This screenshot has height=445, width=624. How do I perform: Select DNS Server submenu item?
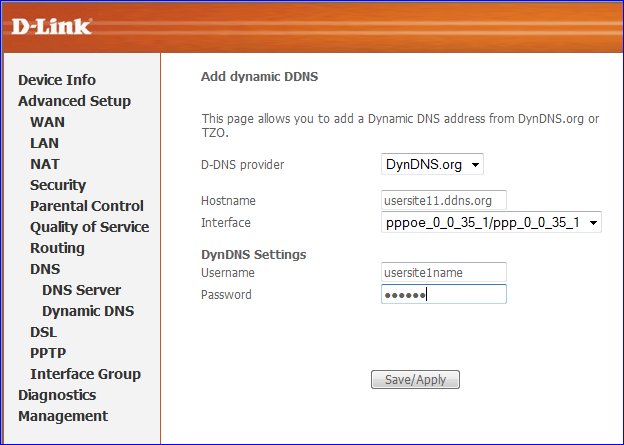tap(82, 290)
